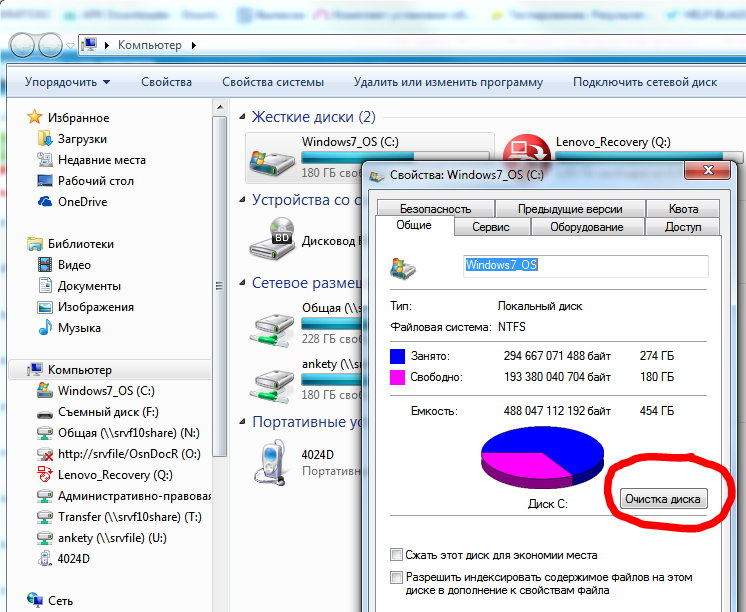Enable Разрешить индексировать содержимое checkbox
This screenshot has height=612, width=746.
click(396, 577)
